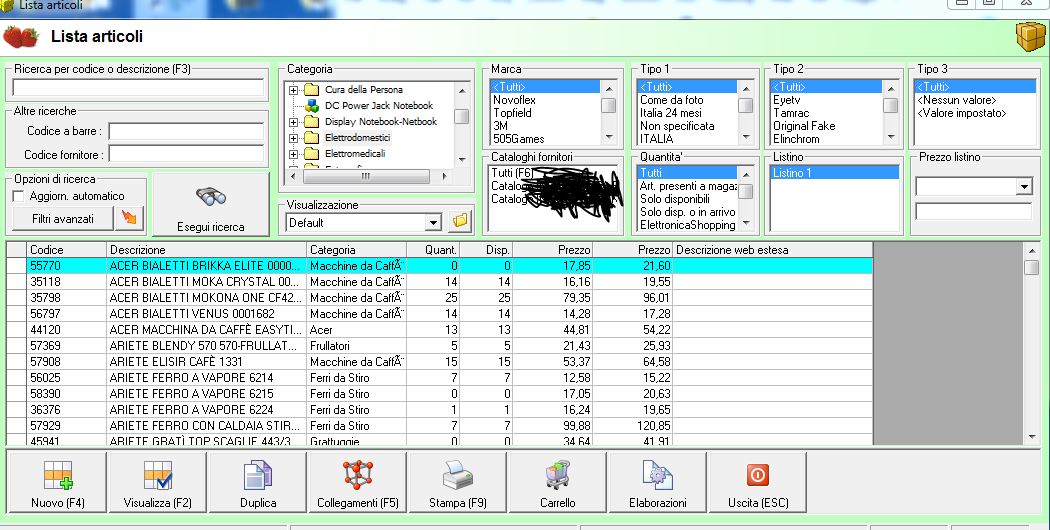Select the DC Power Jack Notebook category
The height and width of the screenshot is (530, 1050).
(379, 105)
